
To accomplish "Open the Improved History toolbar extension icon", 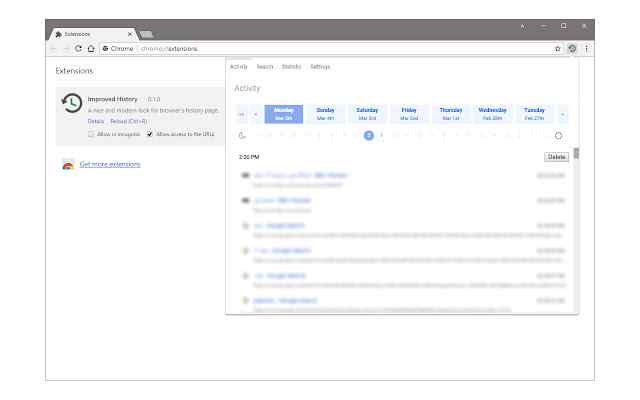I will [572, 49].
